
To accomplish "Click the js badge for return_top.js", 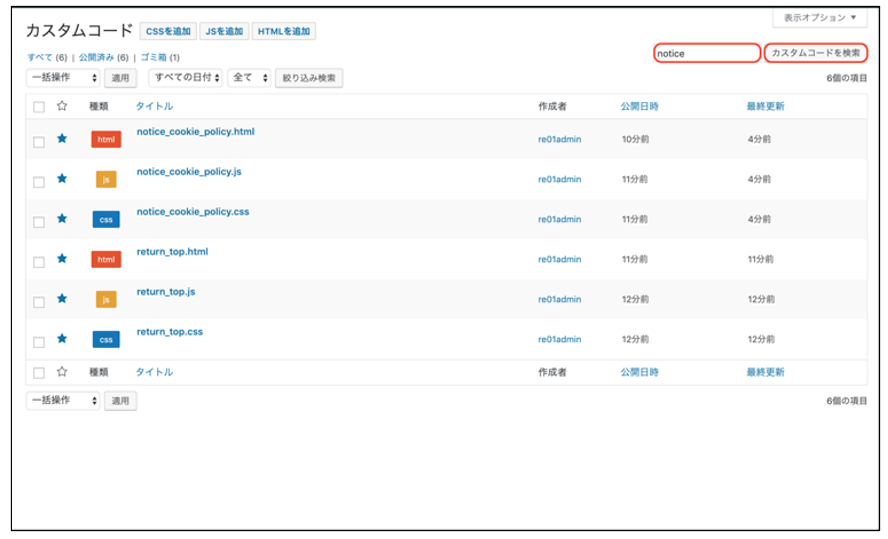I will [x=105, y=299].
